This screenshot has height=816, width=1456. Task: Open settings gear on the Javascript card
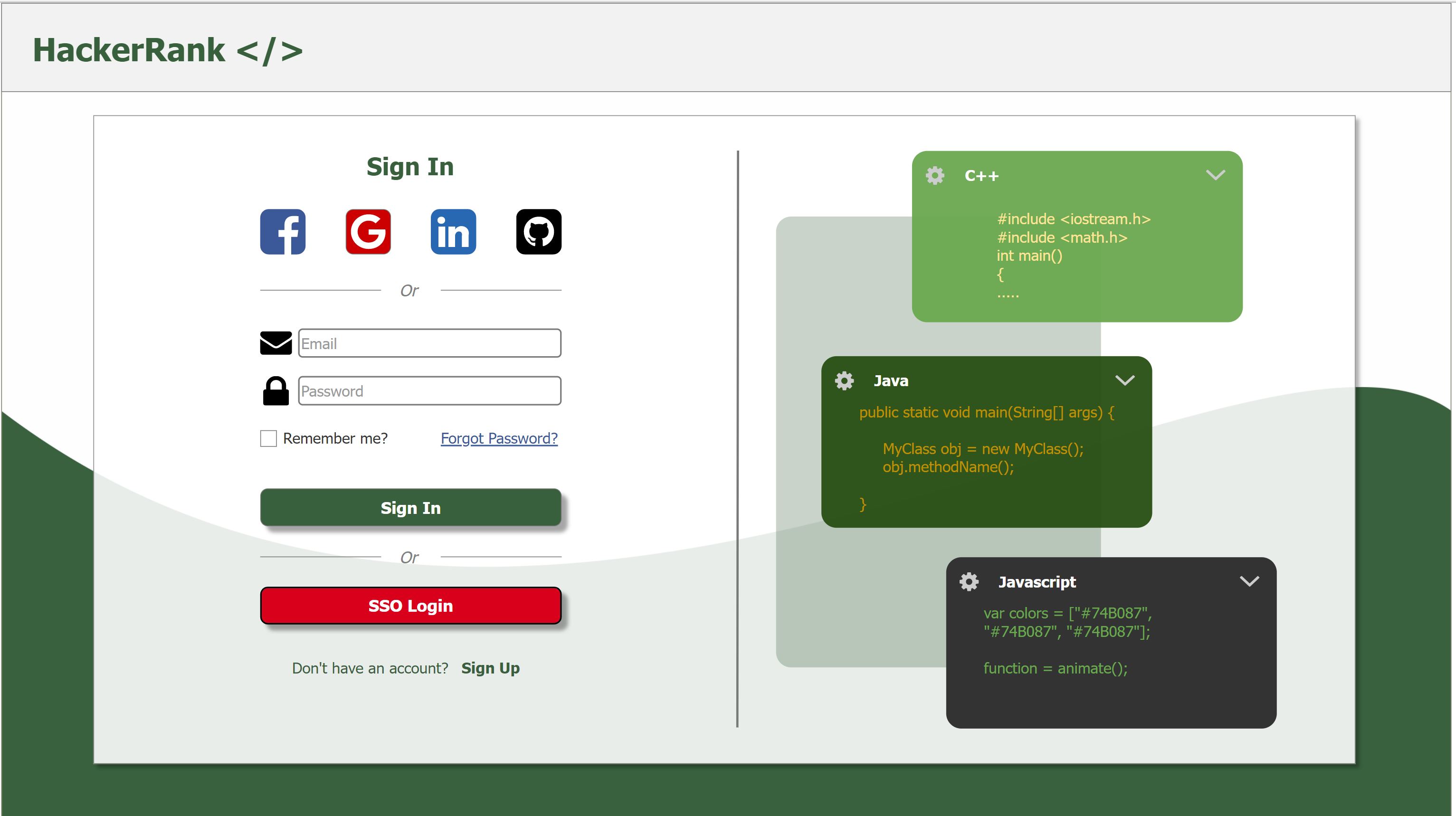pyautogui.click(x=969, y=581)
